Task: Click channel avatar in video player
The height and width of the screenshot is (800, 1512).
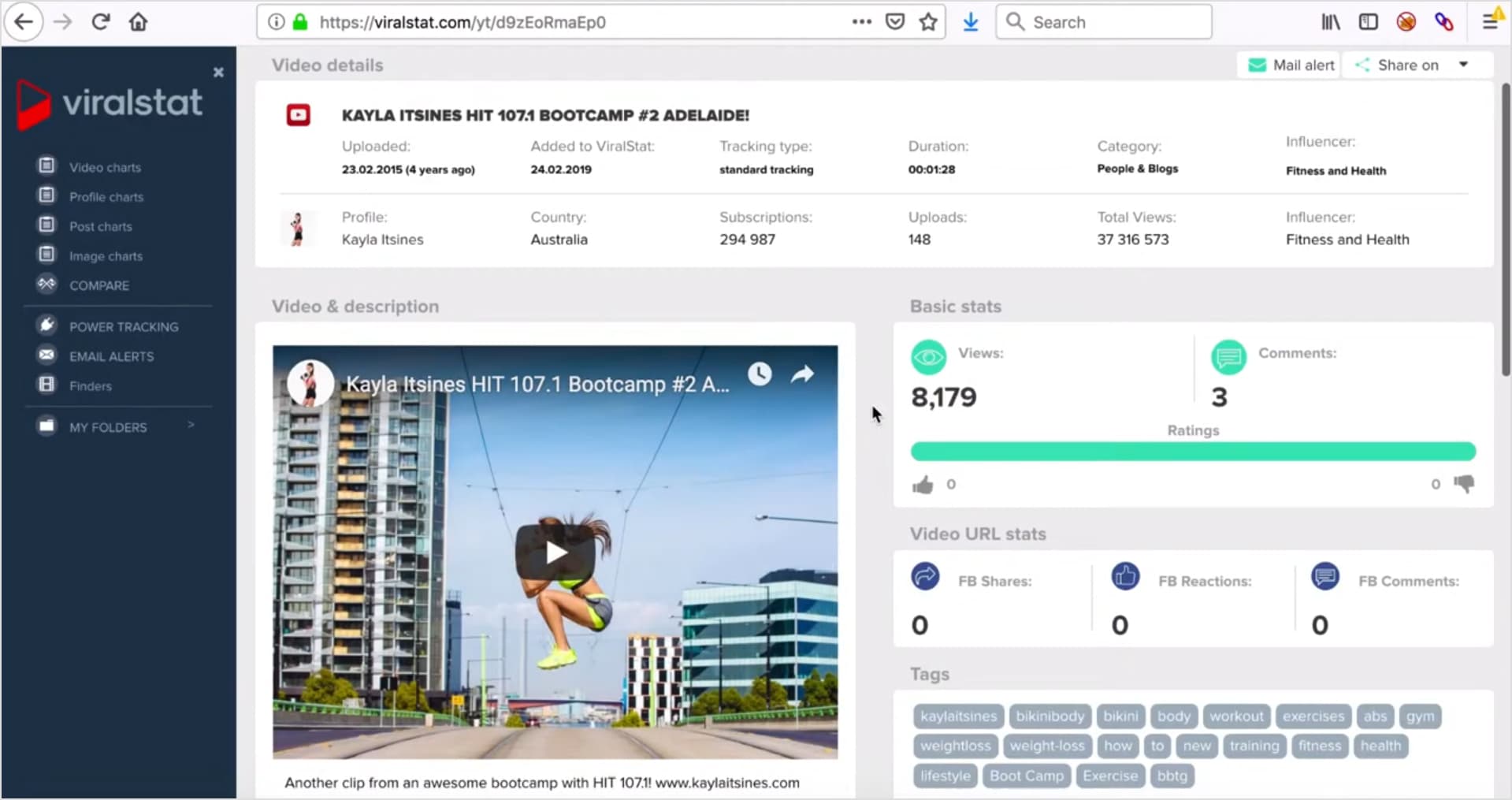Action: [310, 383]
